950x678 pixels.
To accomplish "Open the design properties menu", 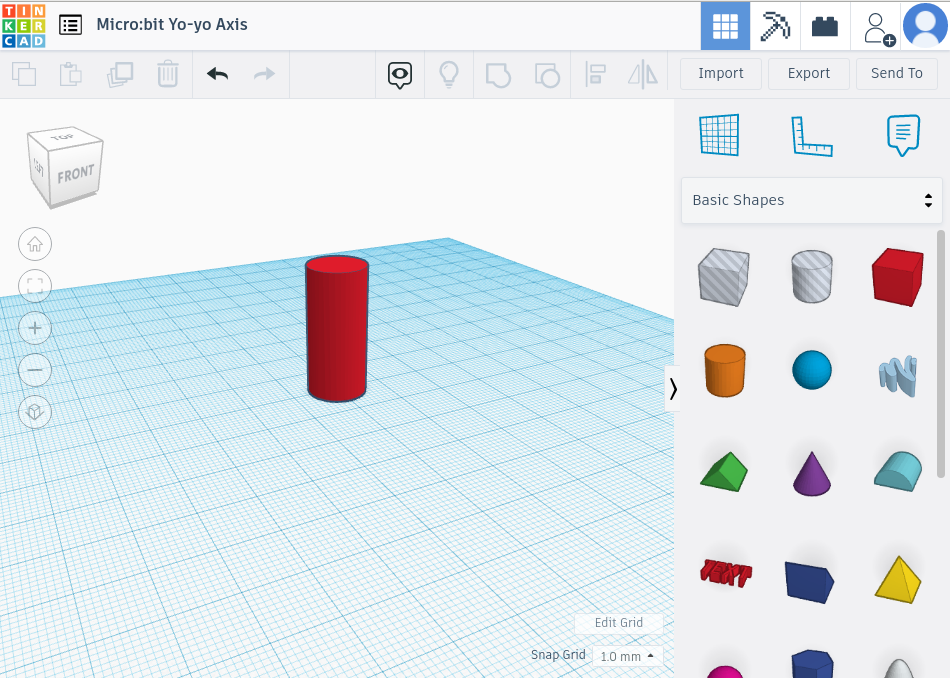I will [x=69, y=24].
